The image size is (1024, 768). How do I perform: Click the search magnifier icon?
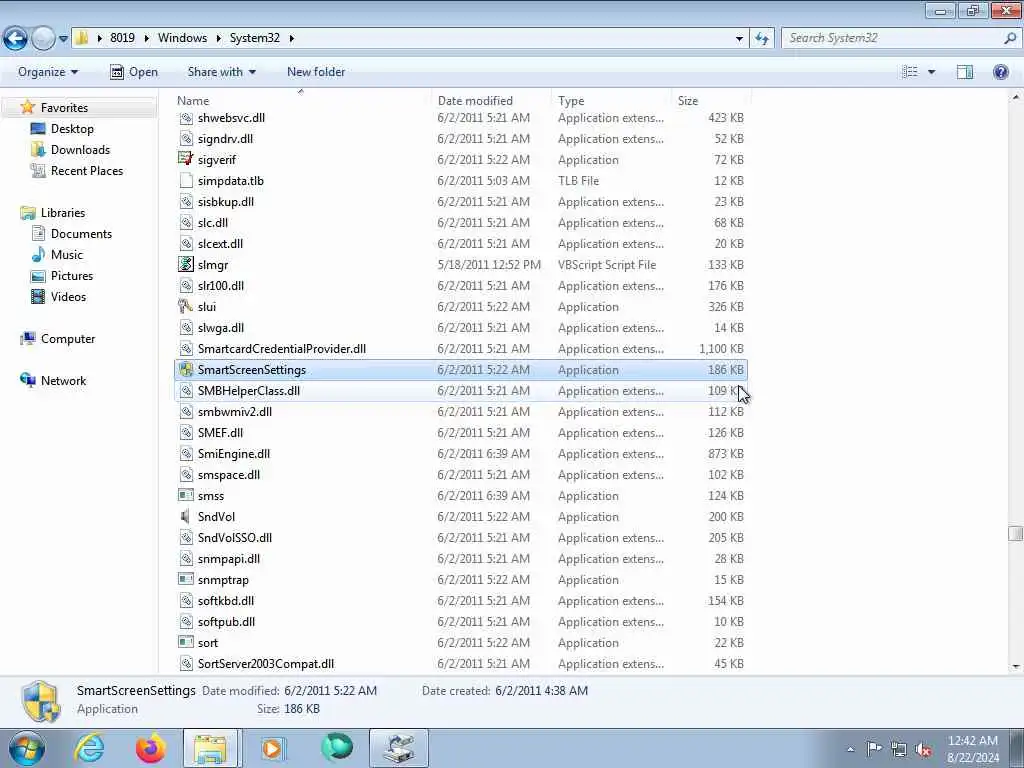click(x=1010, y=38)
